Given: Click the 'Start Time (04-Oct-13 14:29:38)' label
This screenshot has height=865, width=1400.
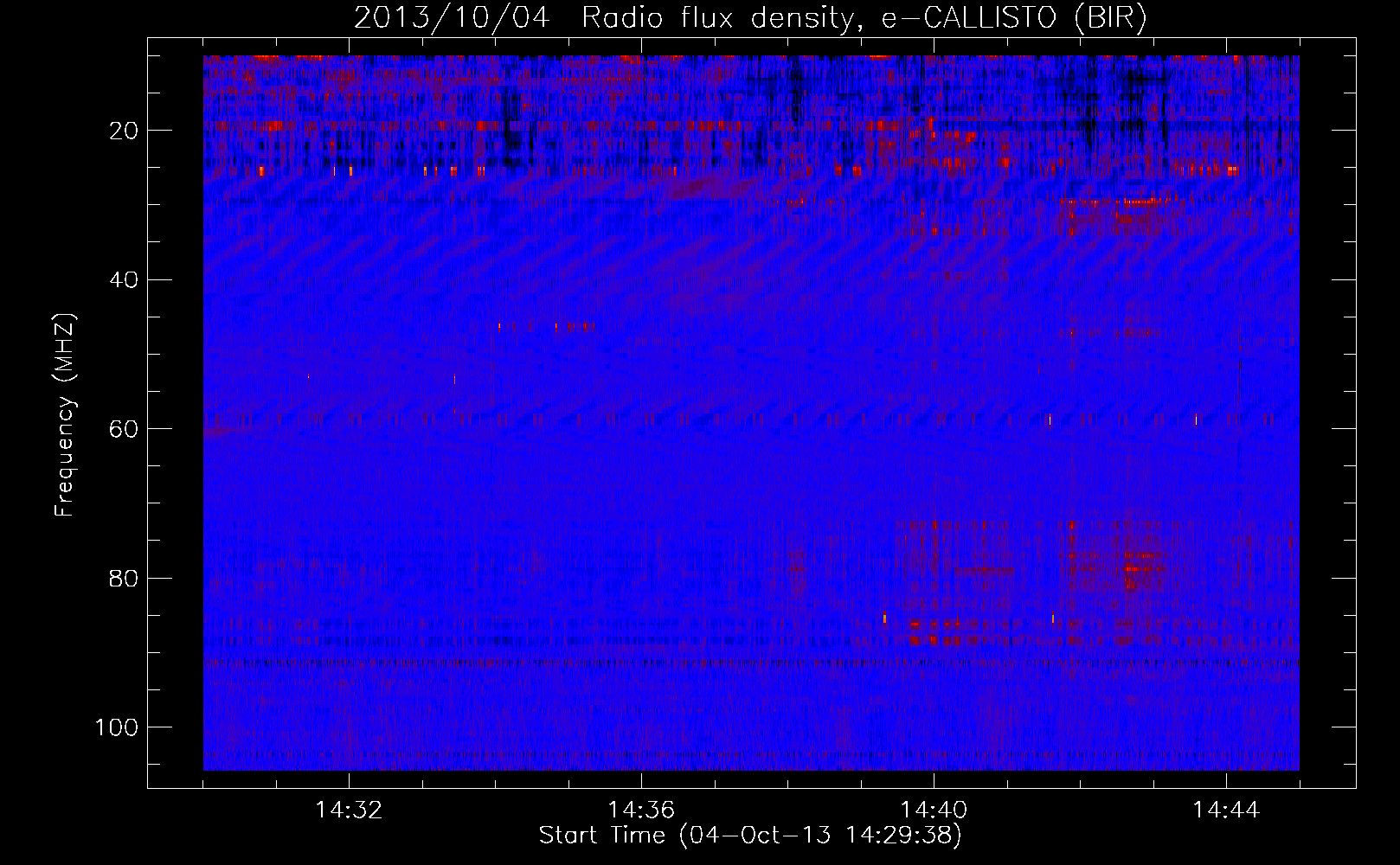Looking at the screenshot, I should tap(750, 836).
